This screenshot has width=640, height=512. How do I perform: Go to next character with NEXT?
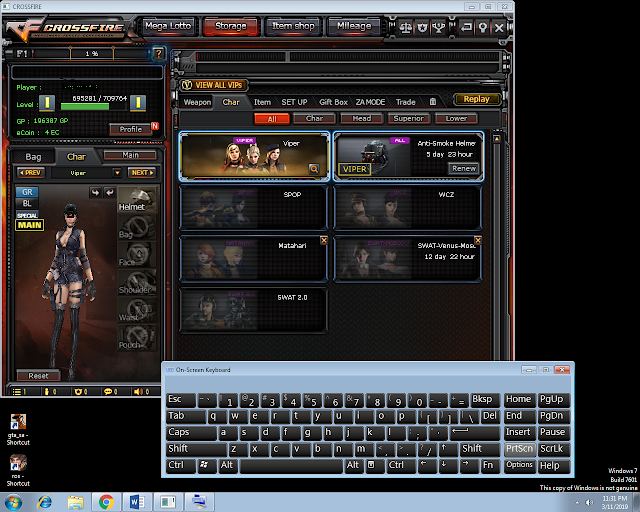coord(142,173)
